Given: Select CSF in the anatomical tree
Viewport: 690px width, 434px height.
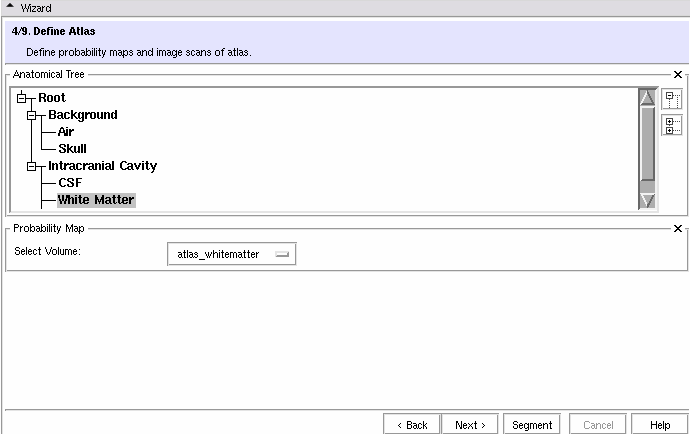Looking at the screenshot, I should [x=69, y=183].
